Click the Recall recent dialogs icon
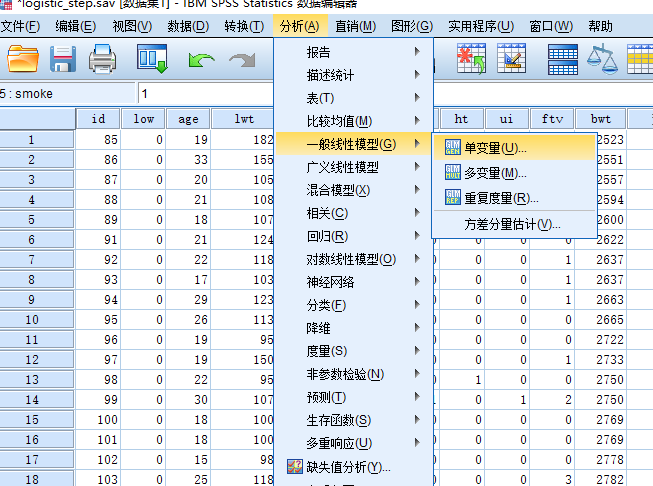This screenshot has height=486, width=653. coord(152,59)
